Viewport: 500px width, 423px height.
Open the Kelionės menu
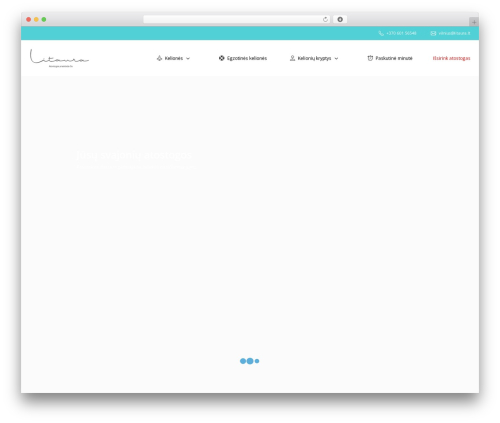click(173, 58)
